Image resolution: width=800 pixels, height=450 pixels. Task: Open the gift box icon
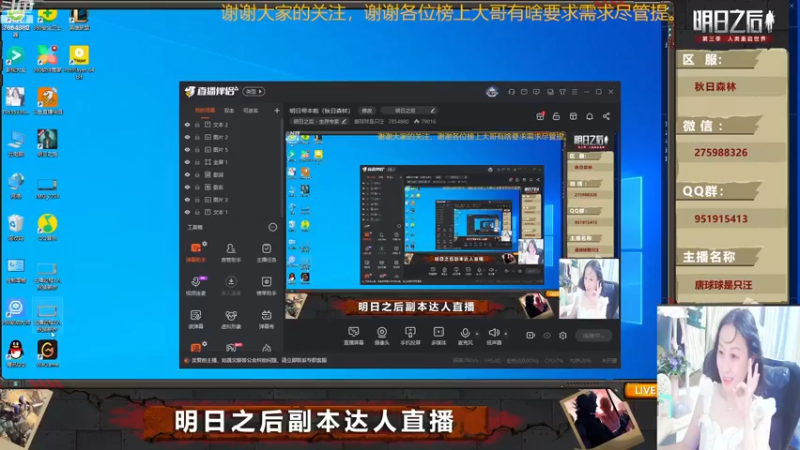pos(540,116)
